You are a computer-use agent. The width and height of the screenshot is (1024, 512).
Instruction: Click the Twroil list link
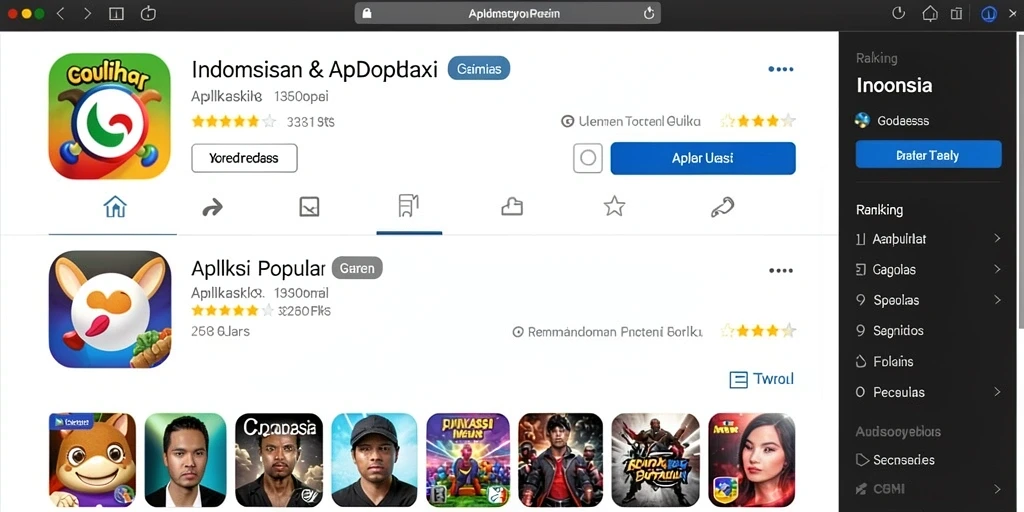761,379
